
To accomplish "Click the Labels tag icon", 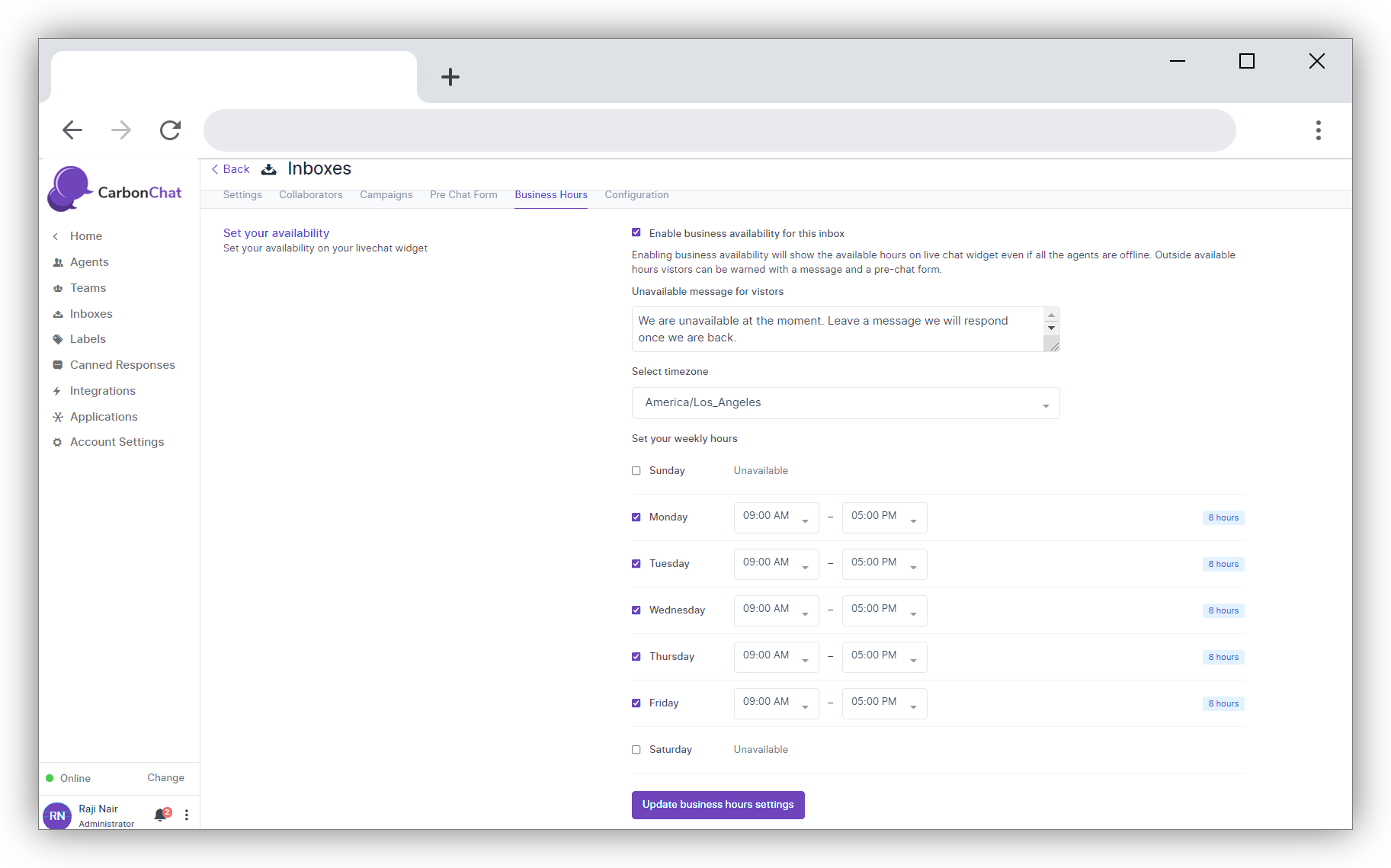I will click(x=58, y=339).
